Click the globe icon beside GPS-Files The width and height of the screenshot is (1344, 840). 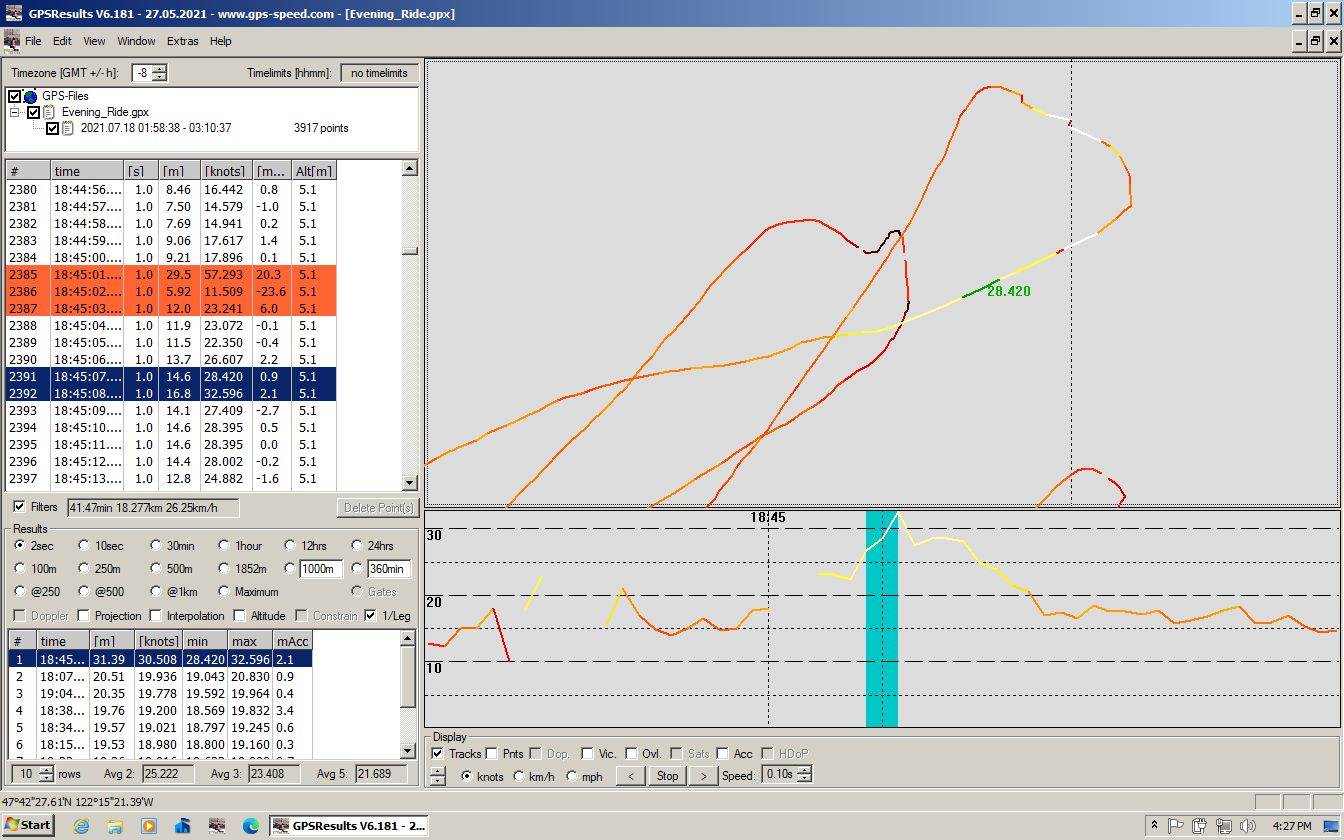[x=30, y=96]
